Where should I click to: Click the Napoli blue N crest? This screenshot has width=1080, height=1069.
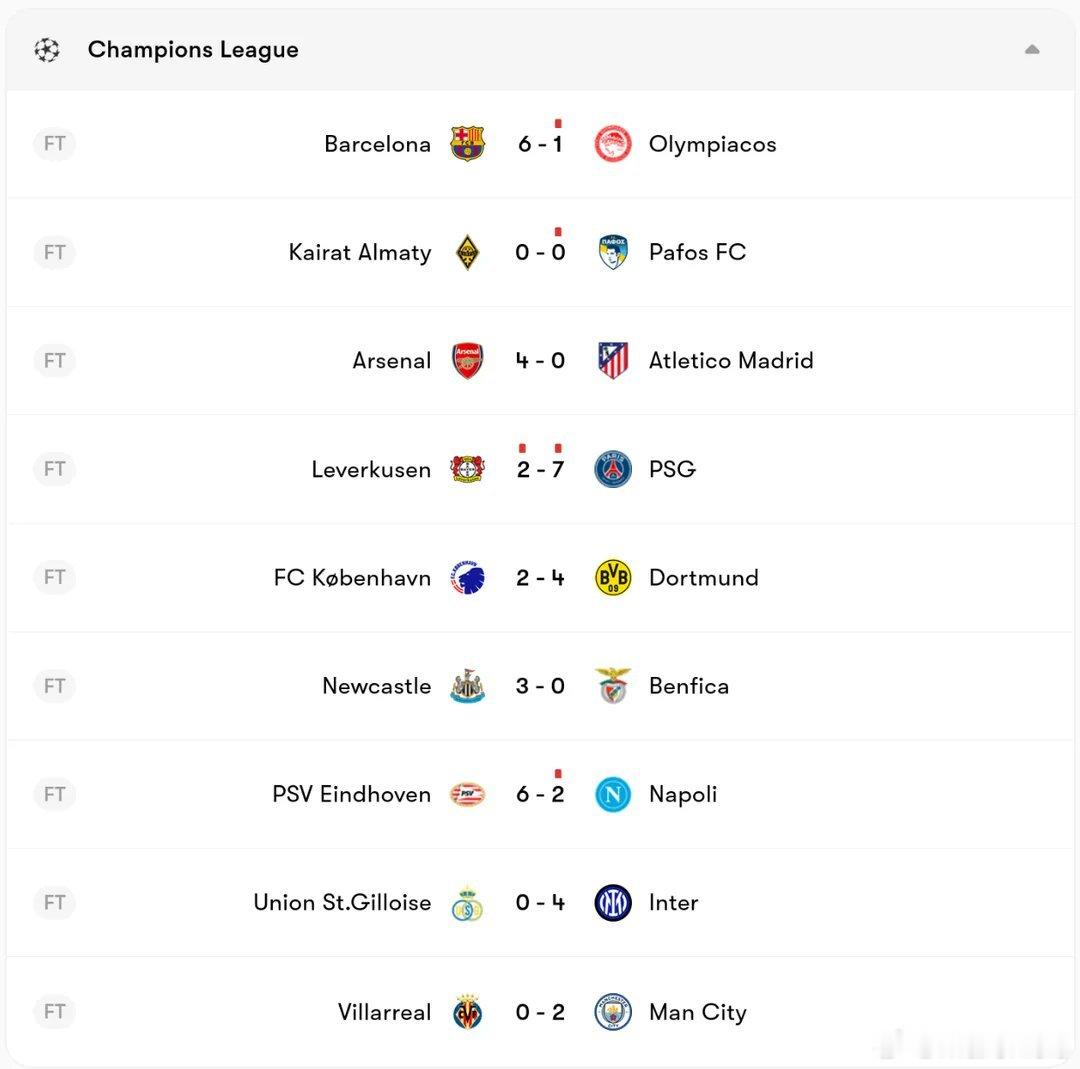(x=612, y=794)
